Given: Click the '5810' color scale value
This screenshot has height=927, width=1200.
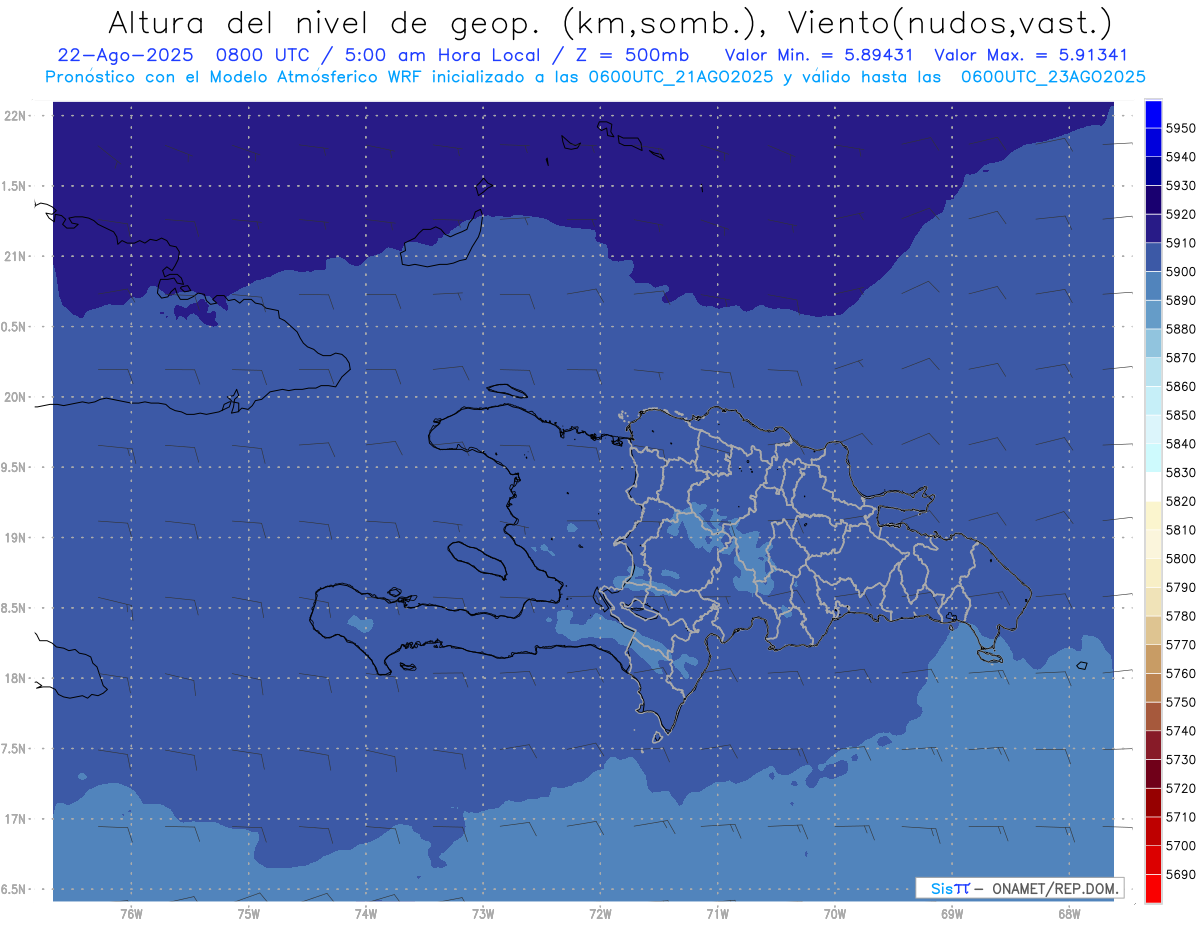Looking at the screenshot, I should tap(1181, 530).
